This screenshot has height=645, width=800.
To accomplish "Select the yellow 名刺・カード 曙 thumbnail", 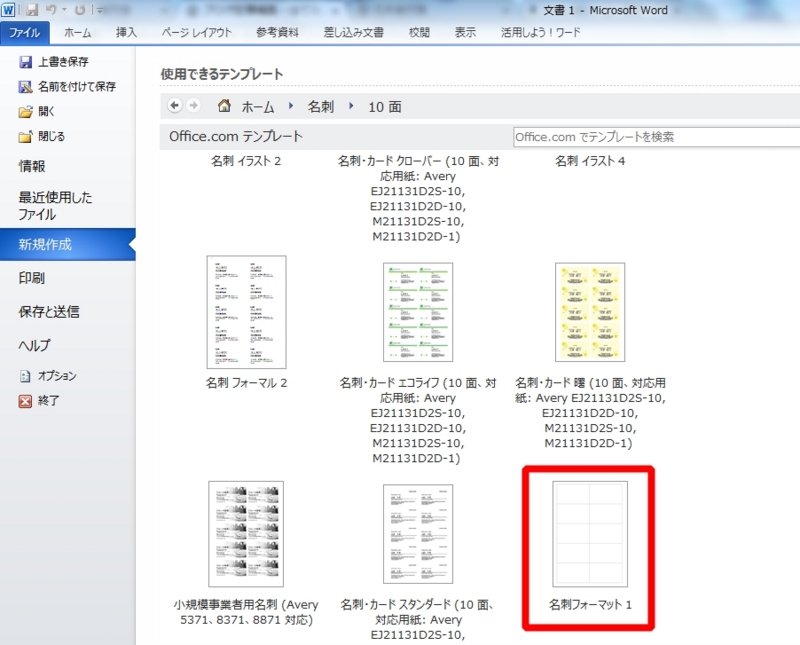I will pos(590,312).
